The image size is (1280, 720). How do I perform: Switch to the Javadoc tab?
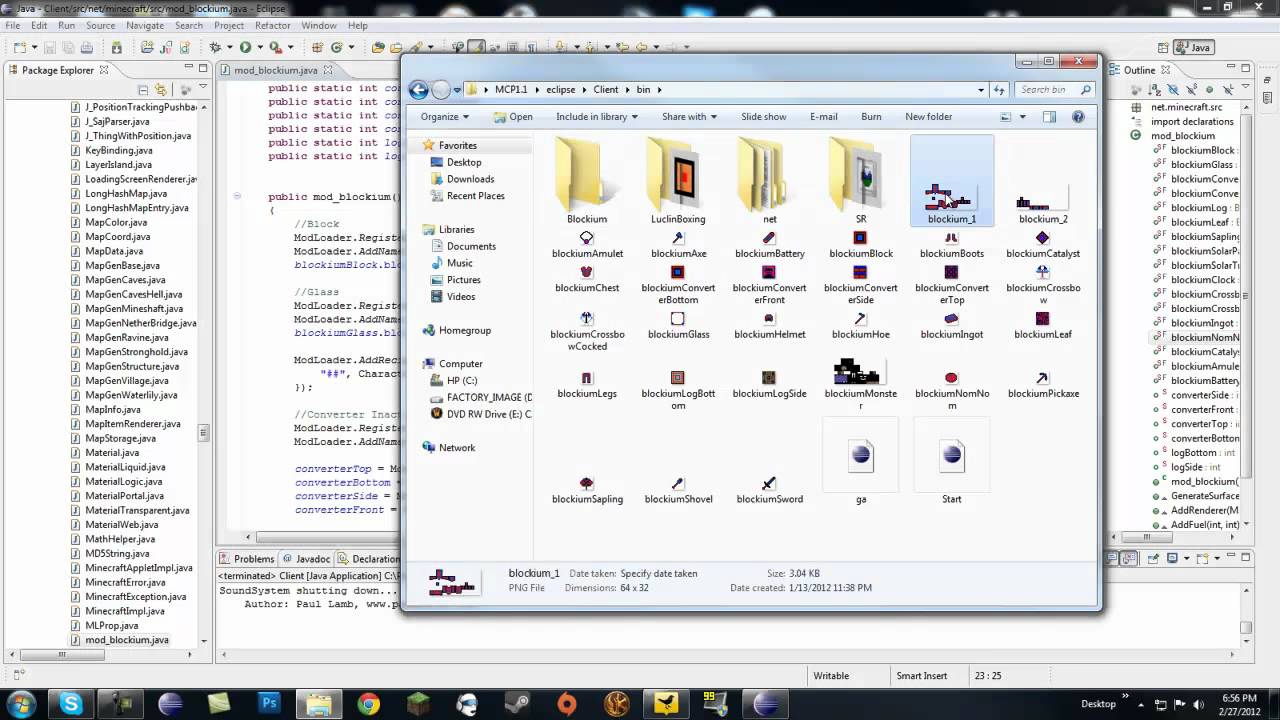pyautogui.click(x=306, y=559)
